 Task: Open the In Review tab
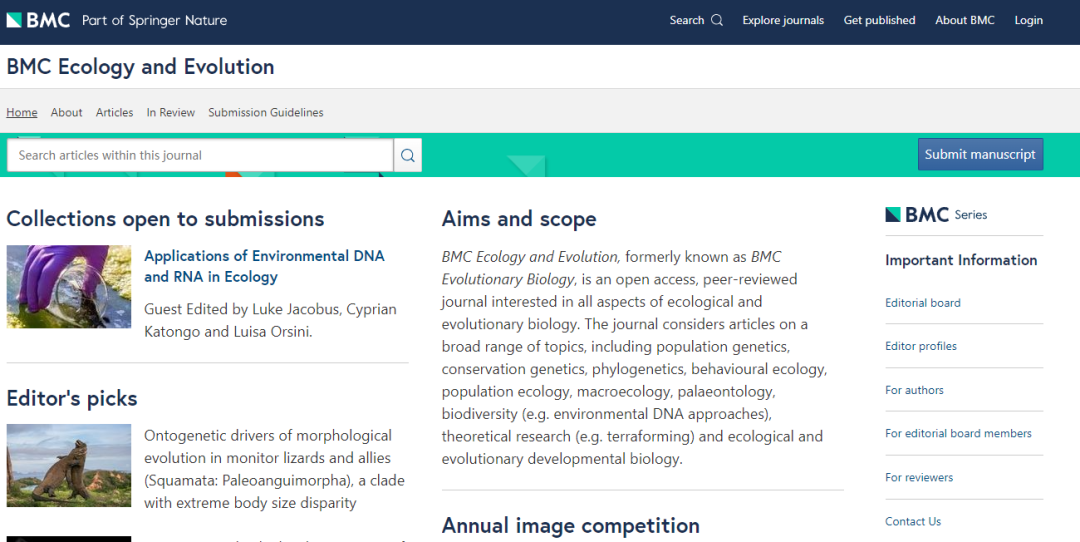click(x=171, y=112)
